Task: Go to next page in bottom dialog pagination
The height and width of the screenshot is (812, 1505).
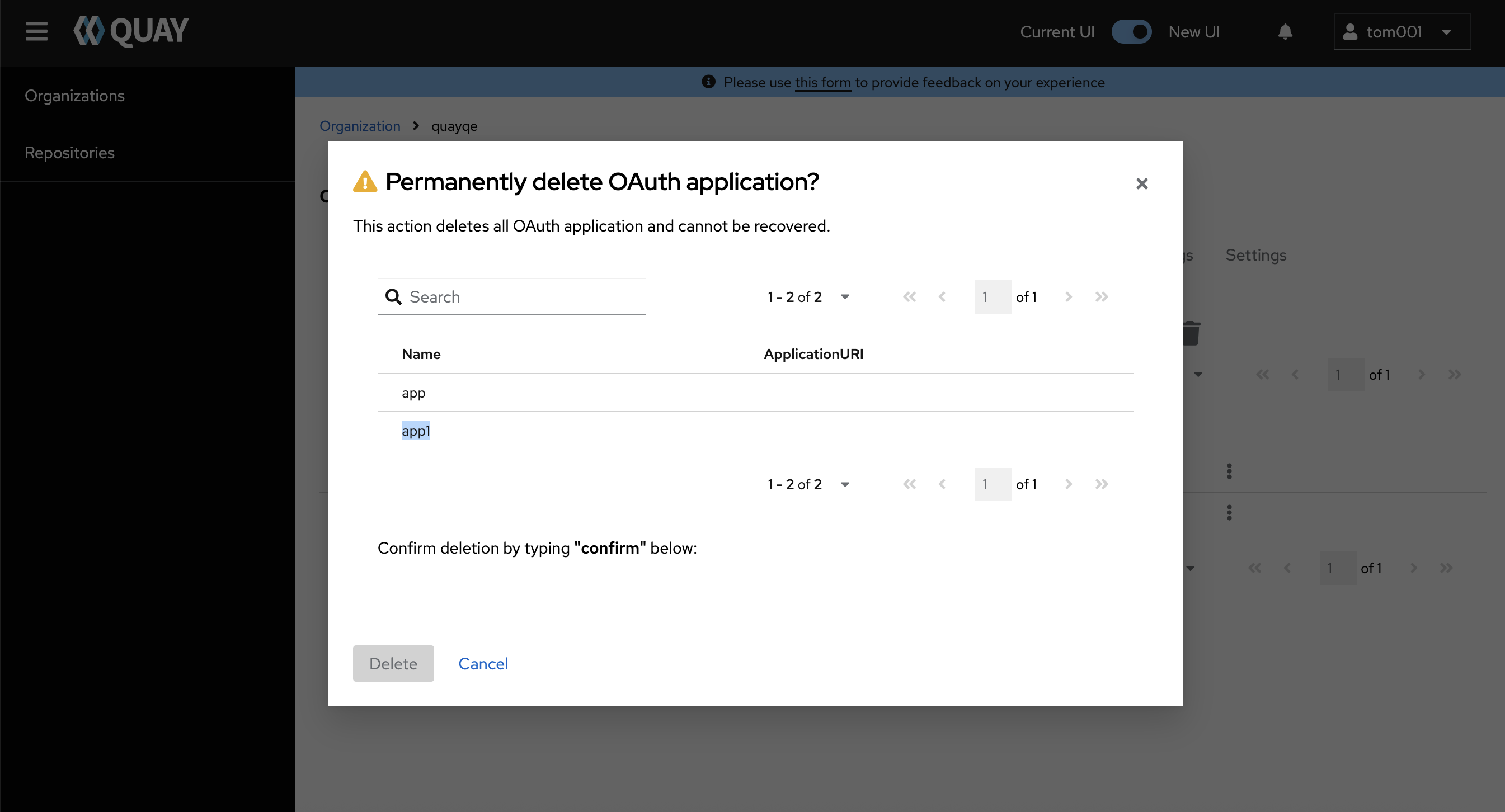Action: [1068, 484]
